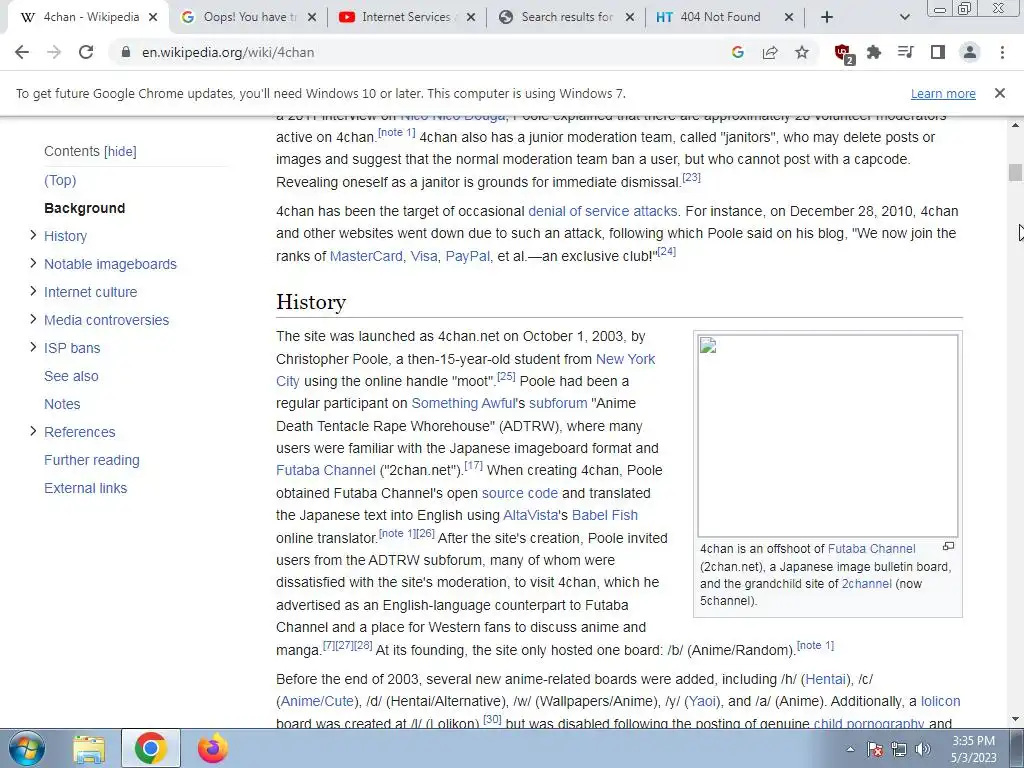
Task: Switch to Search results for tab
Action: click(566, 17)
